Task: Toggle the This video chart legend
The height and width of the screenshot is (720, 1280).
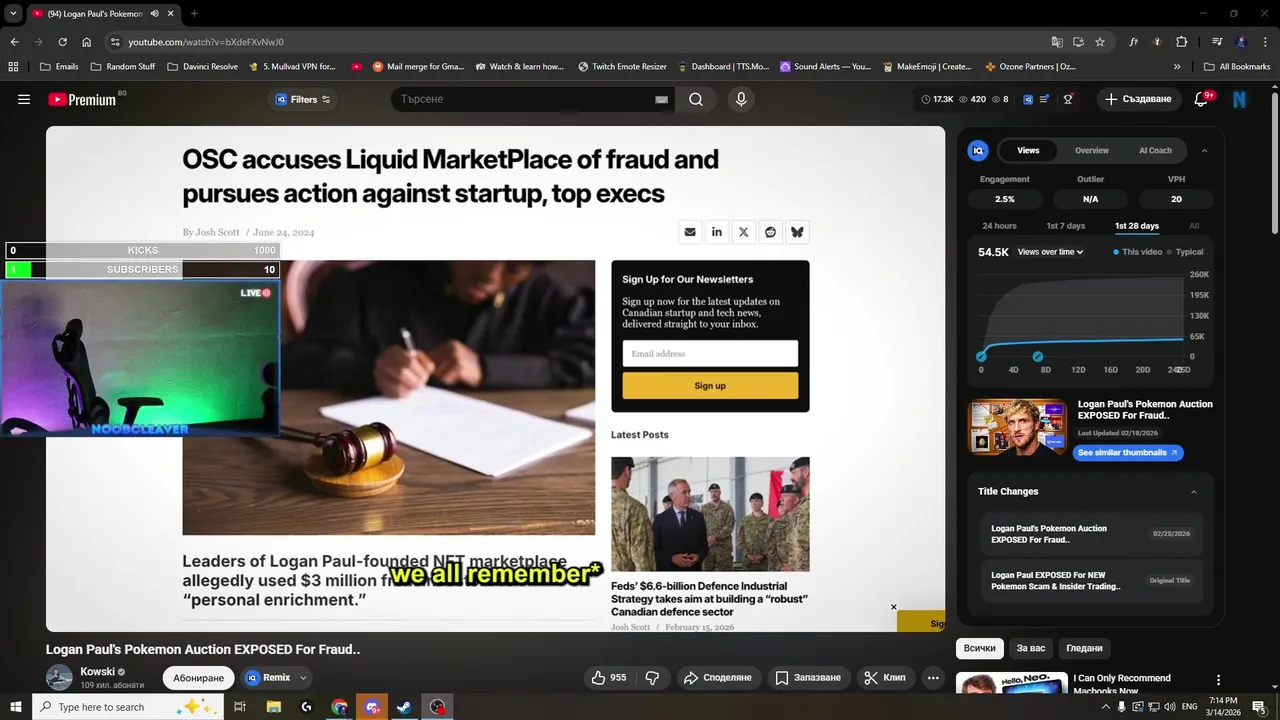Action: click(x=1138, y=252)
